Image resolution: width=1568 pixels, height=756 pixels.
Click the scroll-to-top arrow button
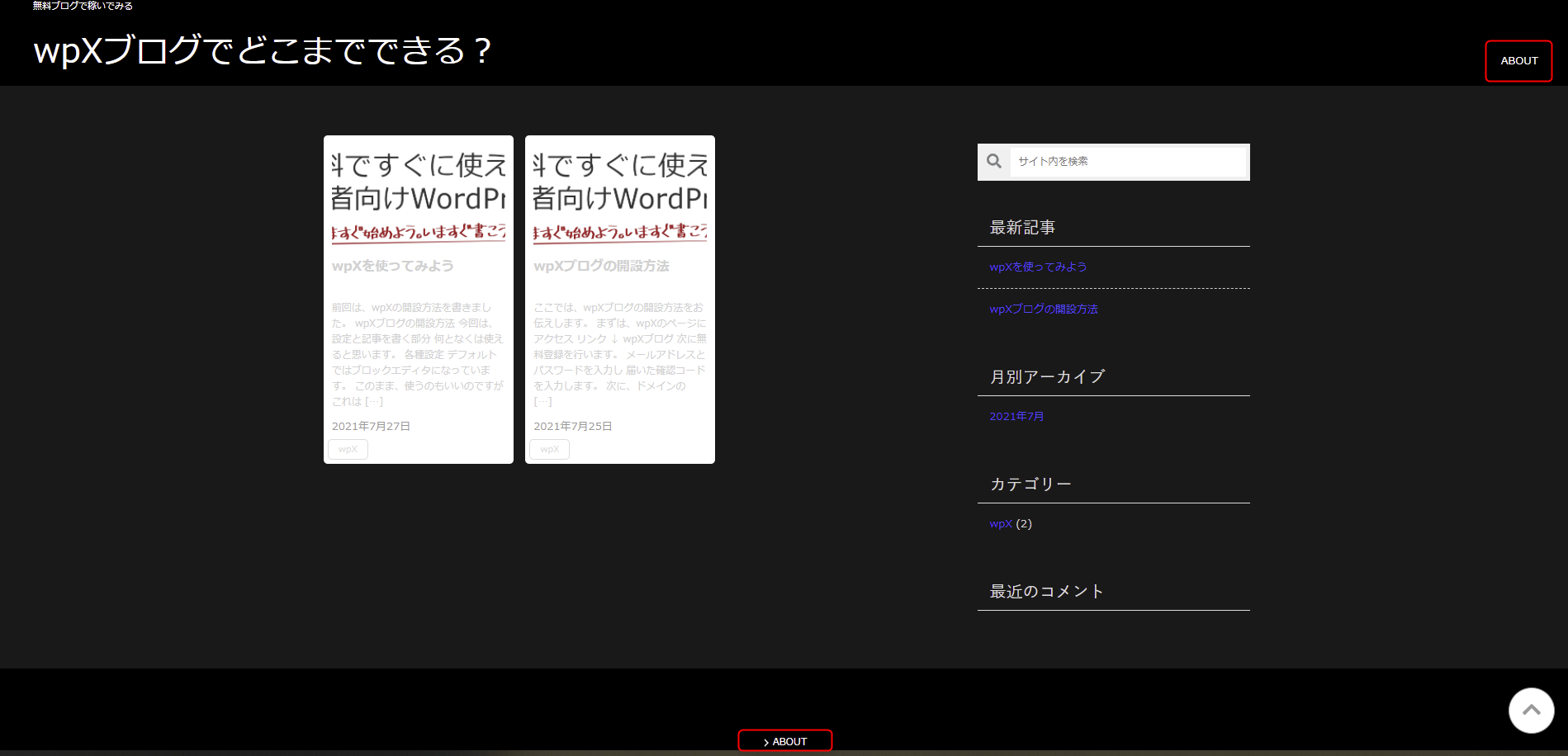[1532, 710]
